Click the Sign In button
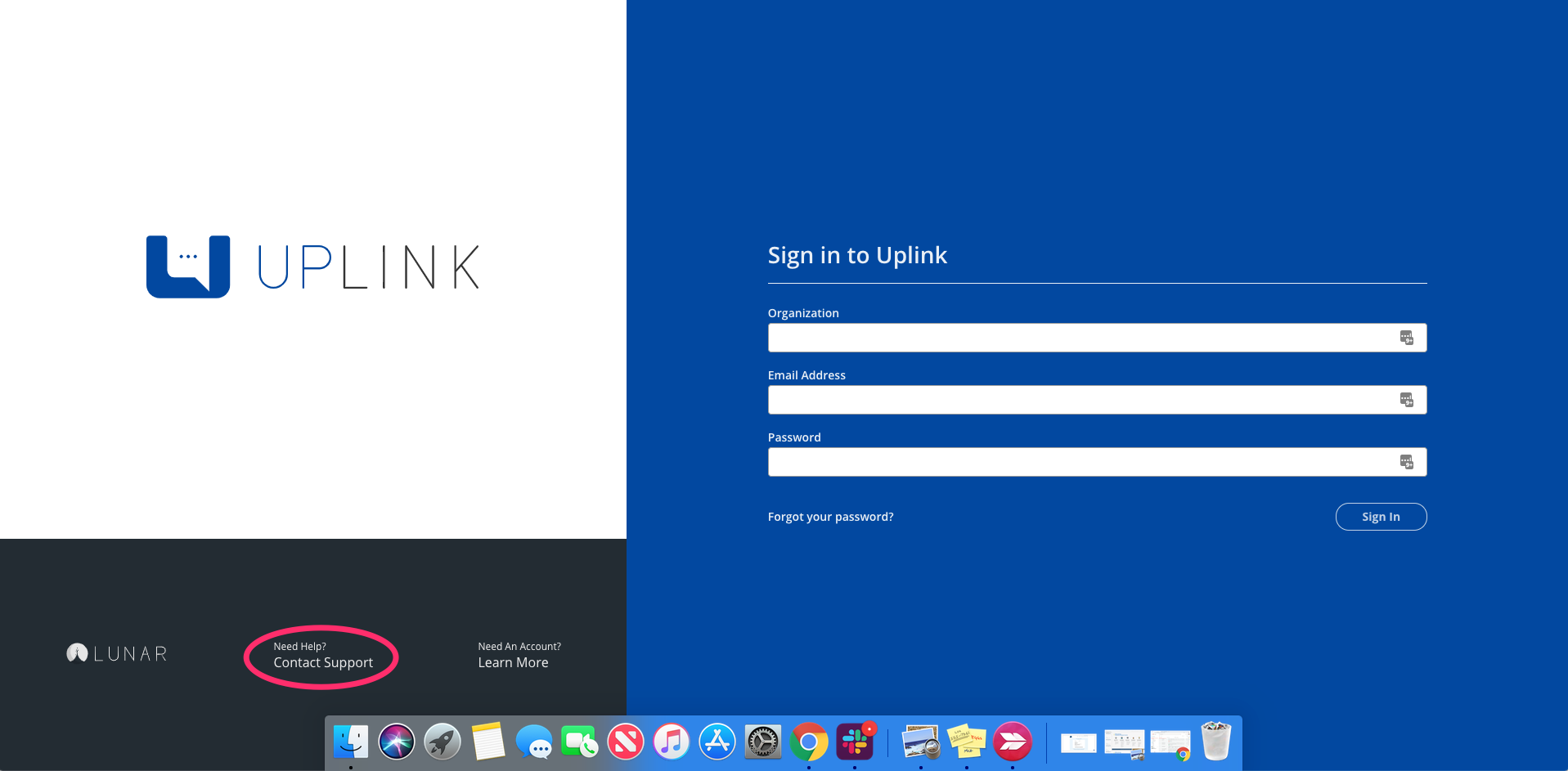This screenshot has width=1568, height=771. (x=1381, y=517)
